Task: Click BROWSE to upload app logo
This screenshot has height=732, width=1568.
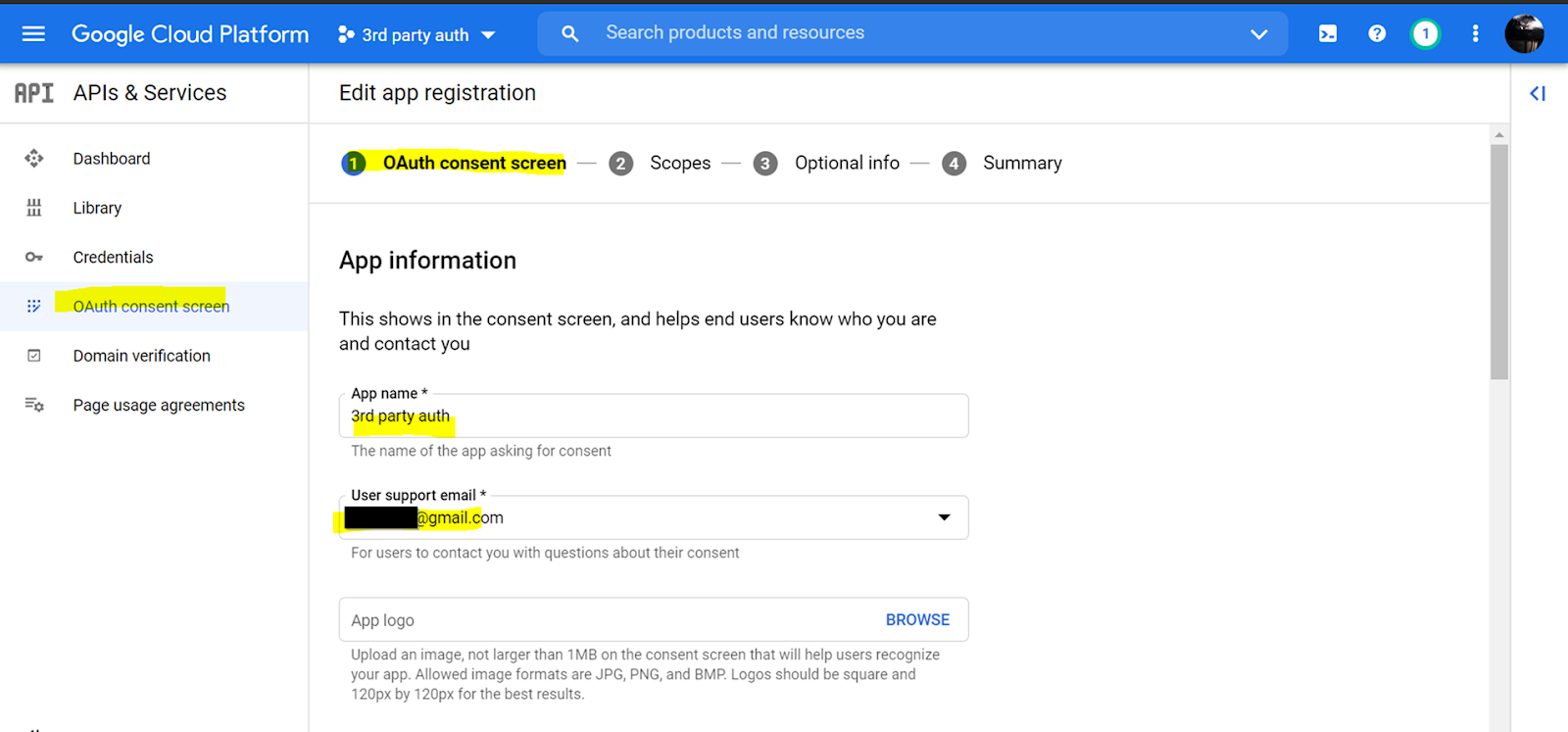Action: point(917,619)
